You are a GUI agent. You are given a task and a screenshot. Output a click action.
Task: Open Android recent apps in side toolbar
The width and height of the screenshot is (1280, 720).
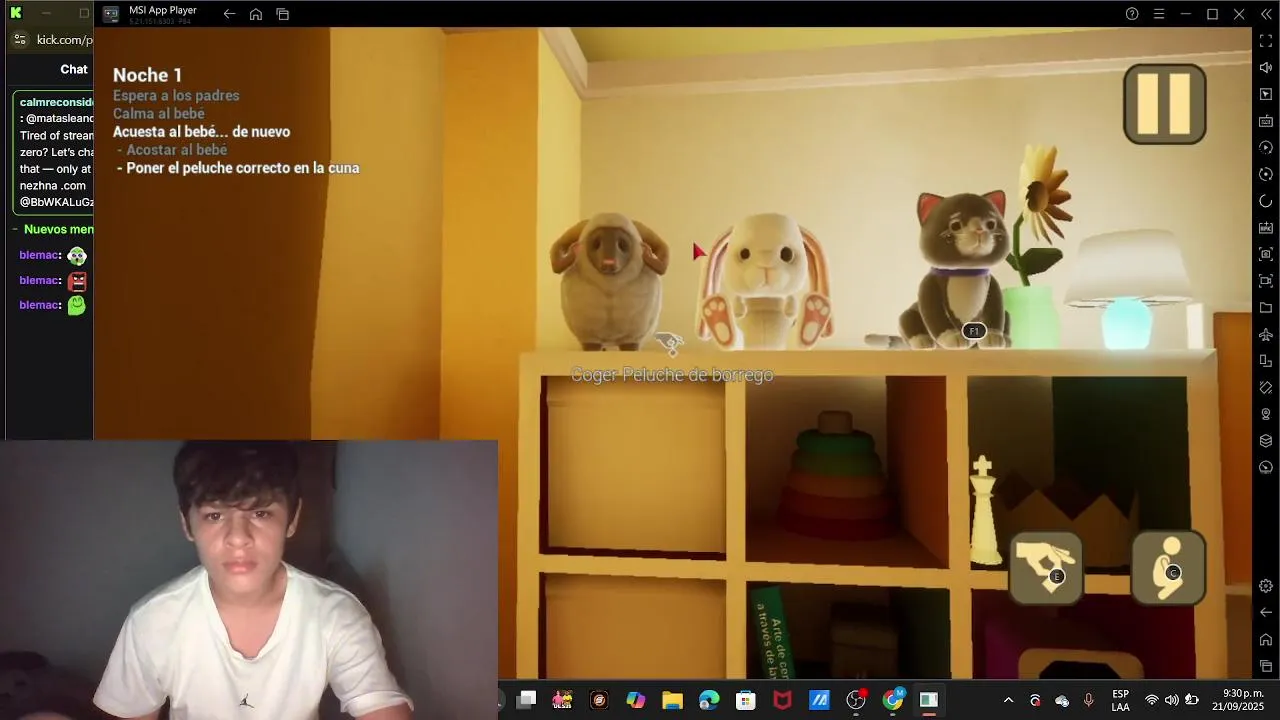pos(1266,666)
